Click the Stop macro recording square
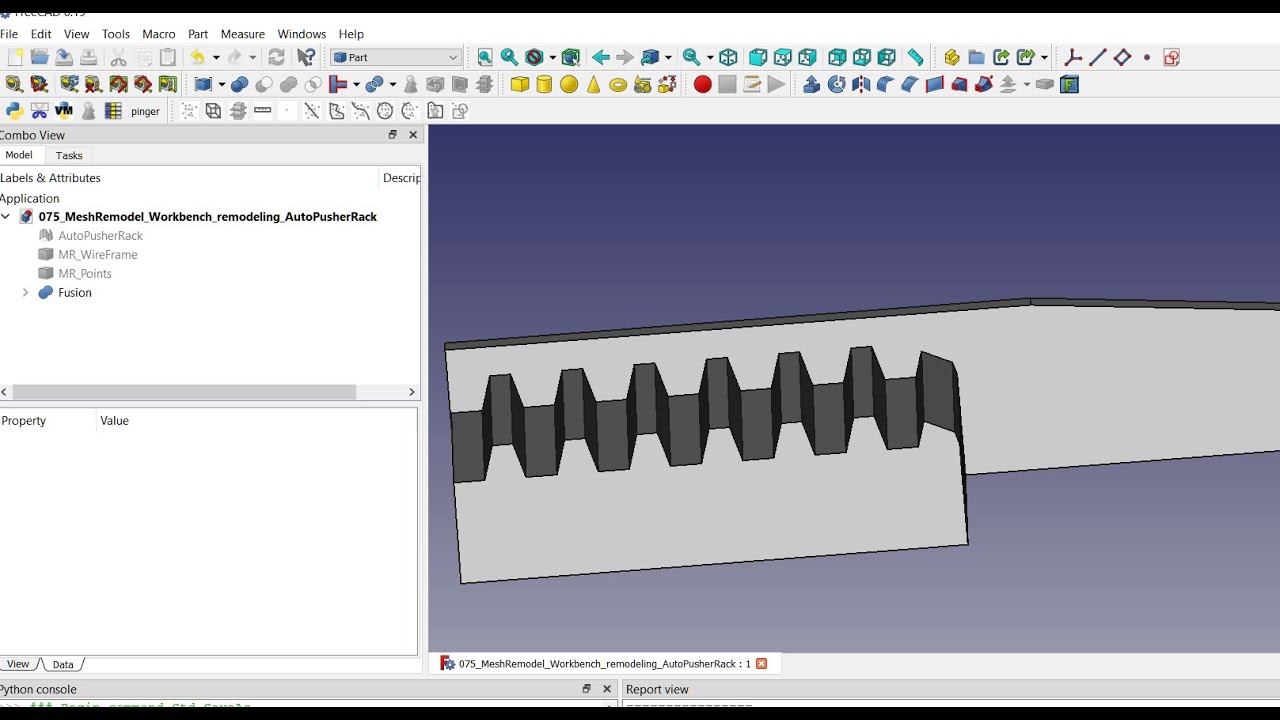 [x=727, y=85]
